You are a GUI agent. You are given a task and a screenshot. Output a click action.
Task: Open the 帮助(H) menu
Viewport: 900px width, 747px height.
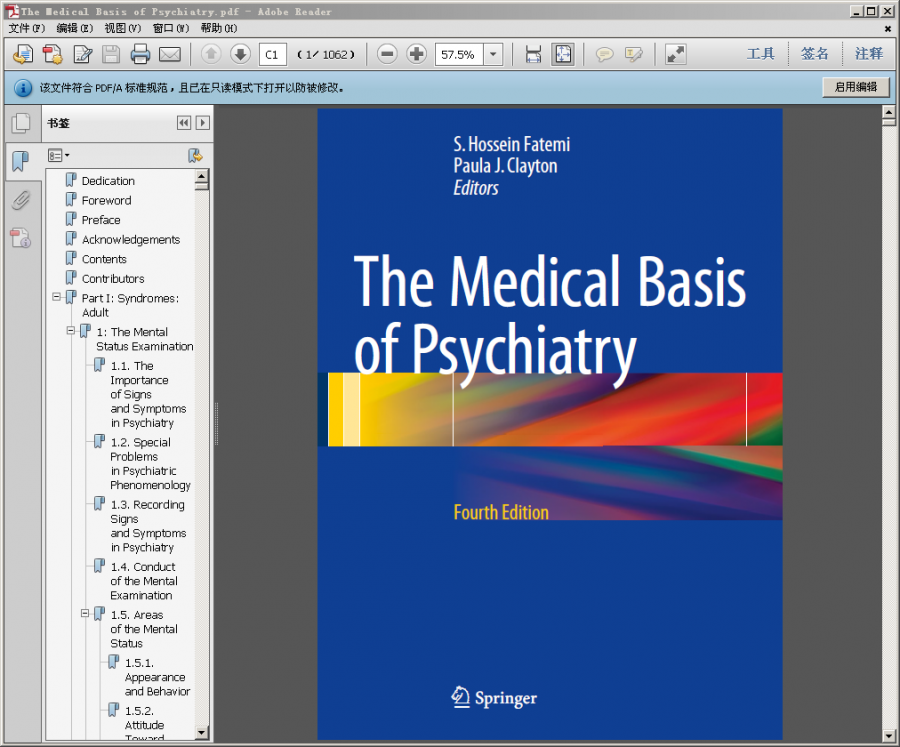[x=219, y=28]
